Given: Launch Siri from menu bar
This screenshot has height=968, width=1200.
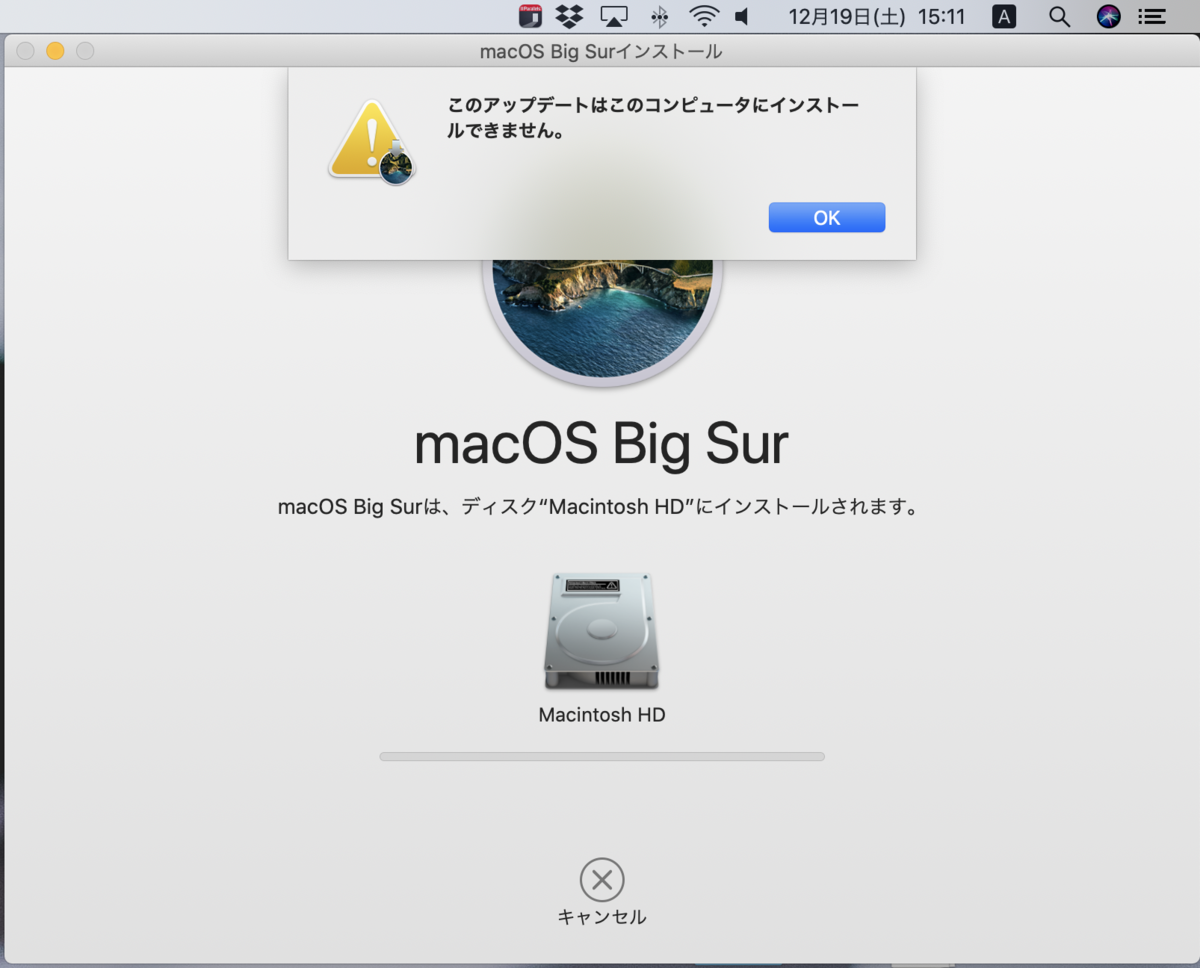Looking at the screenshot, I should click(1108, 16).
